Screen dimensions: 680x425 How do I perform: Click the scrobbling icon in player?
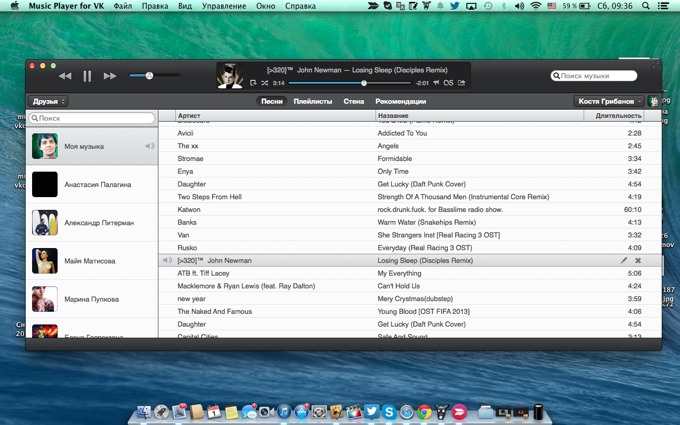point(448,83)
